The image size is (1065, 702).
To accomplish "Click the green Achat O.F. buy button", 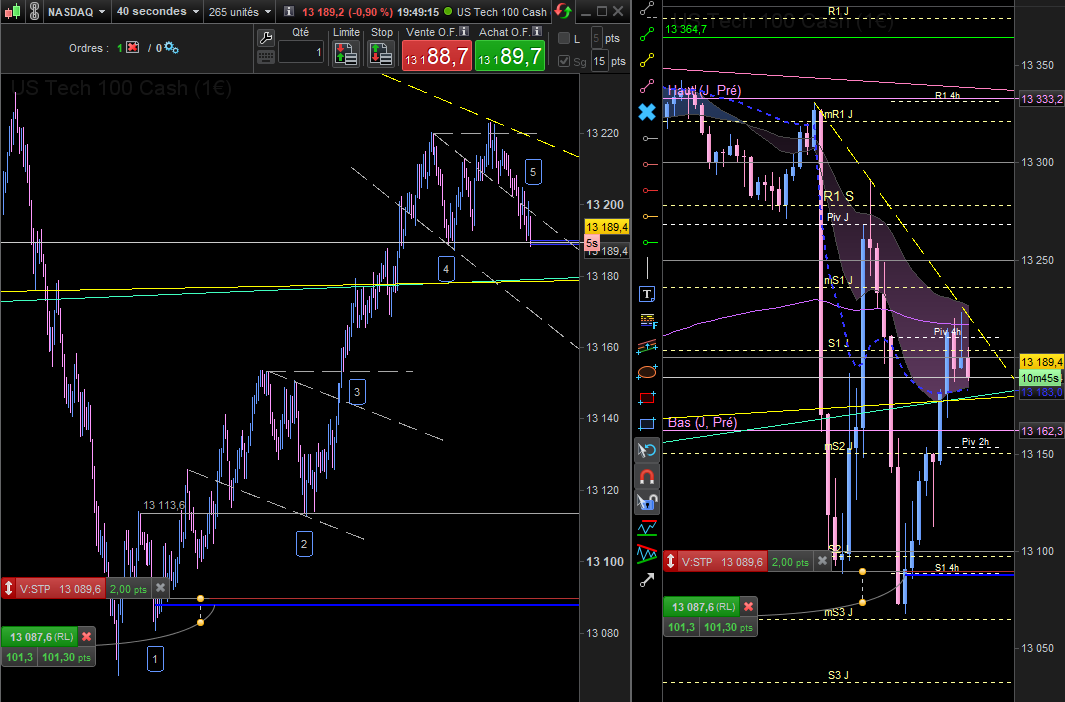I will 509,56.
